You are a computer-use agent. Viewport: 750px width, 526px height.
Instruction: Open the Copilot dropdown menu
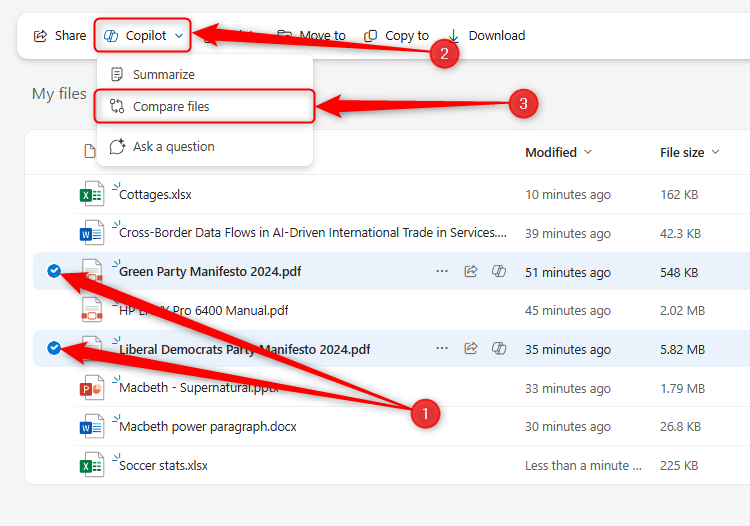144,36
